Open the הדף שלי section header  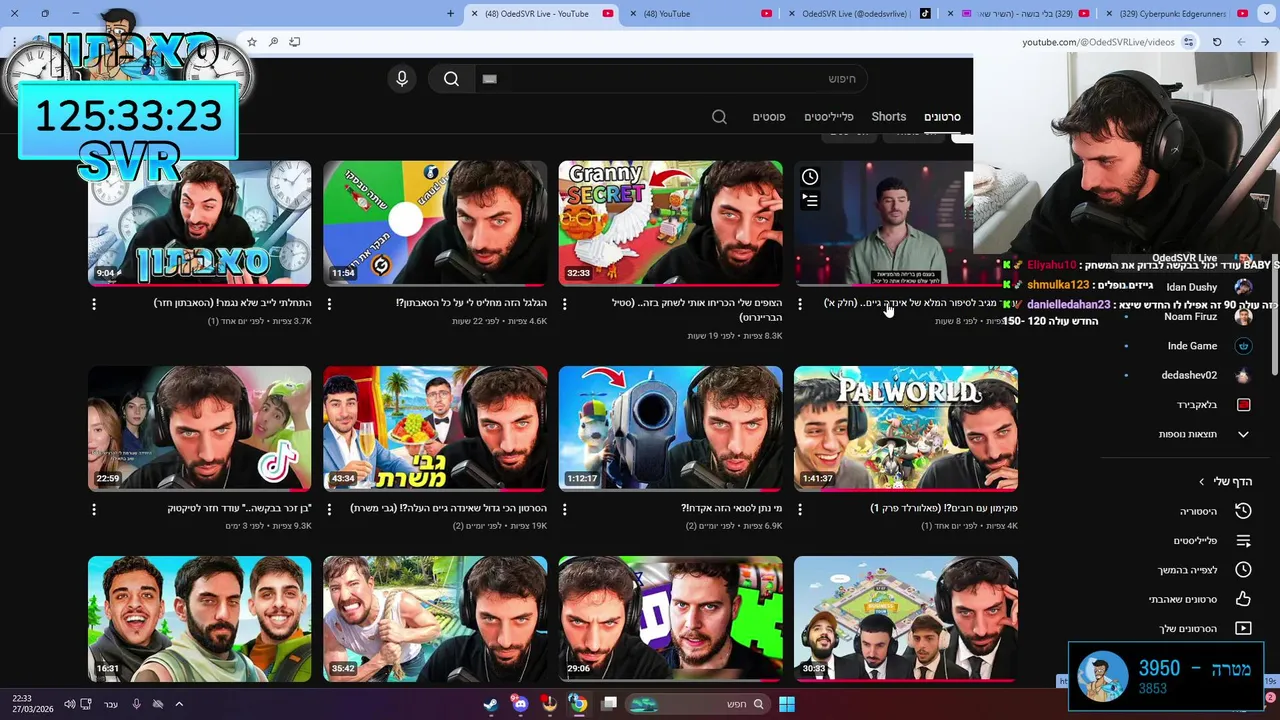(x=1225, y=481)
